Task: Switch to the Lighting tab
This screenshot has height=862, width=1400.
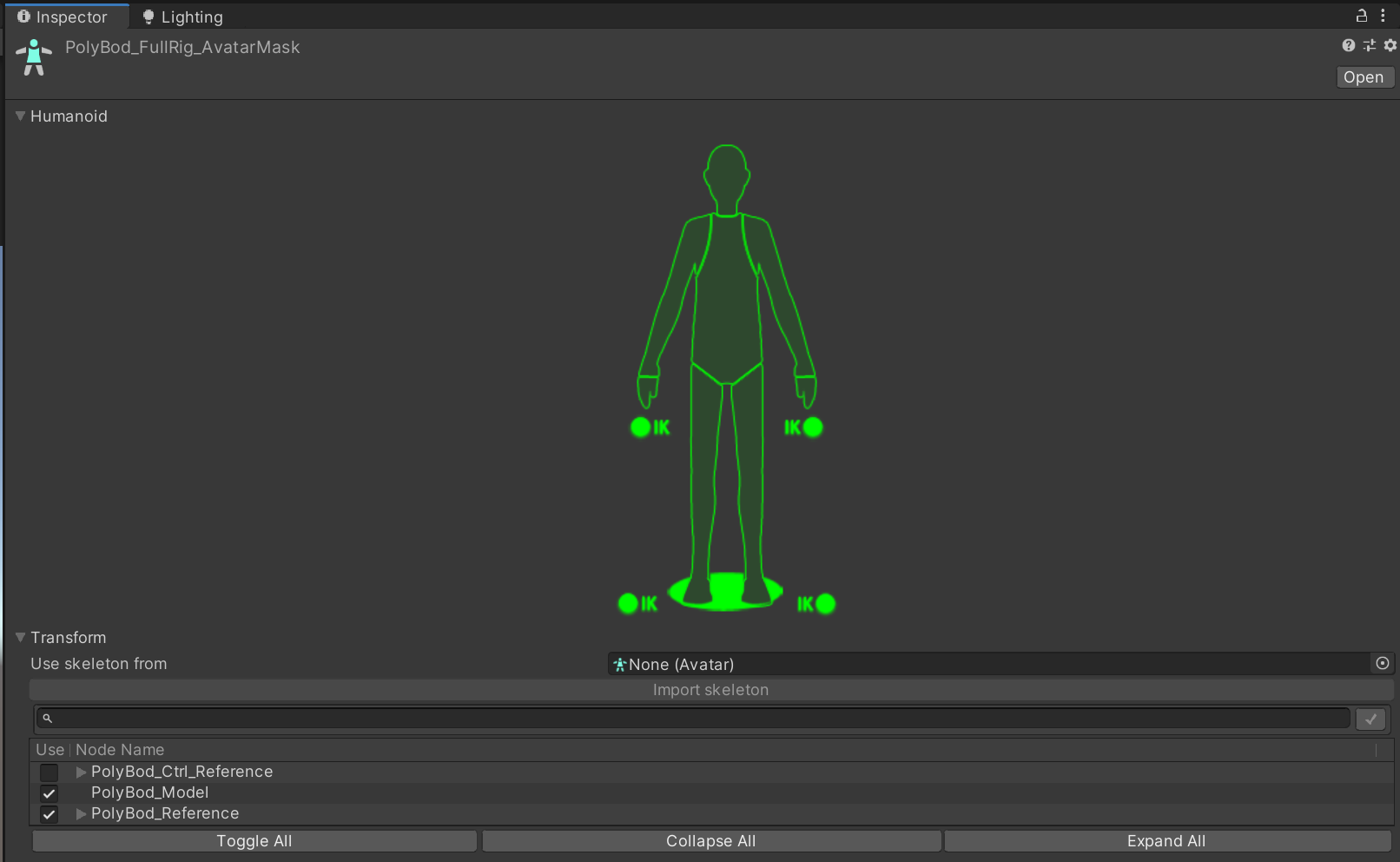Action: tap(183, 17)
